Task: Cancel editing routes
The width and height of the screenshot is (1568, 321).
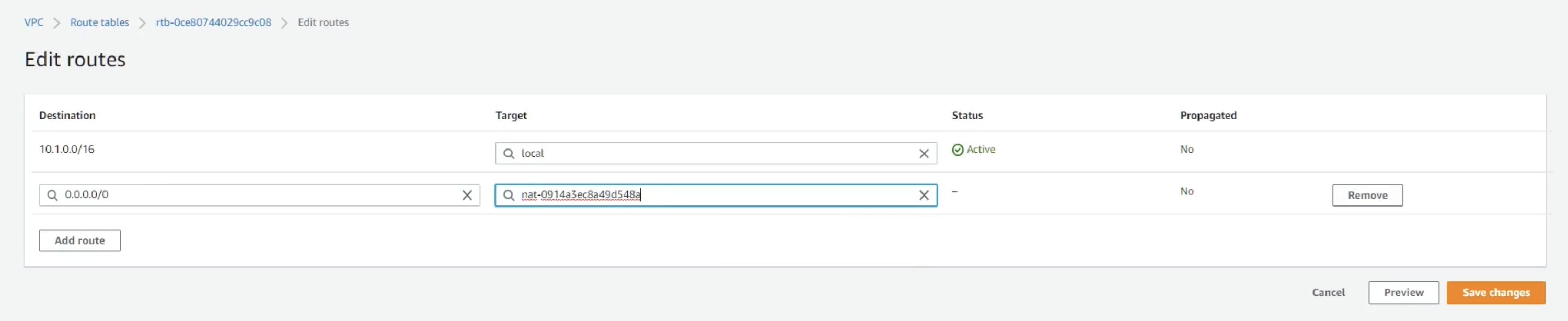Action: click(x=1328, y=293)
